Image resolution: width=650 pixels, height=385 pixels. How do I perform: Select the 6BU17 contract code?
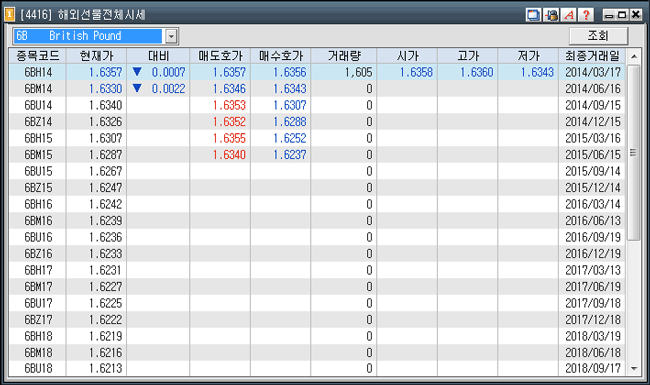pyautogui.click(x=38, y=303)
